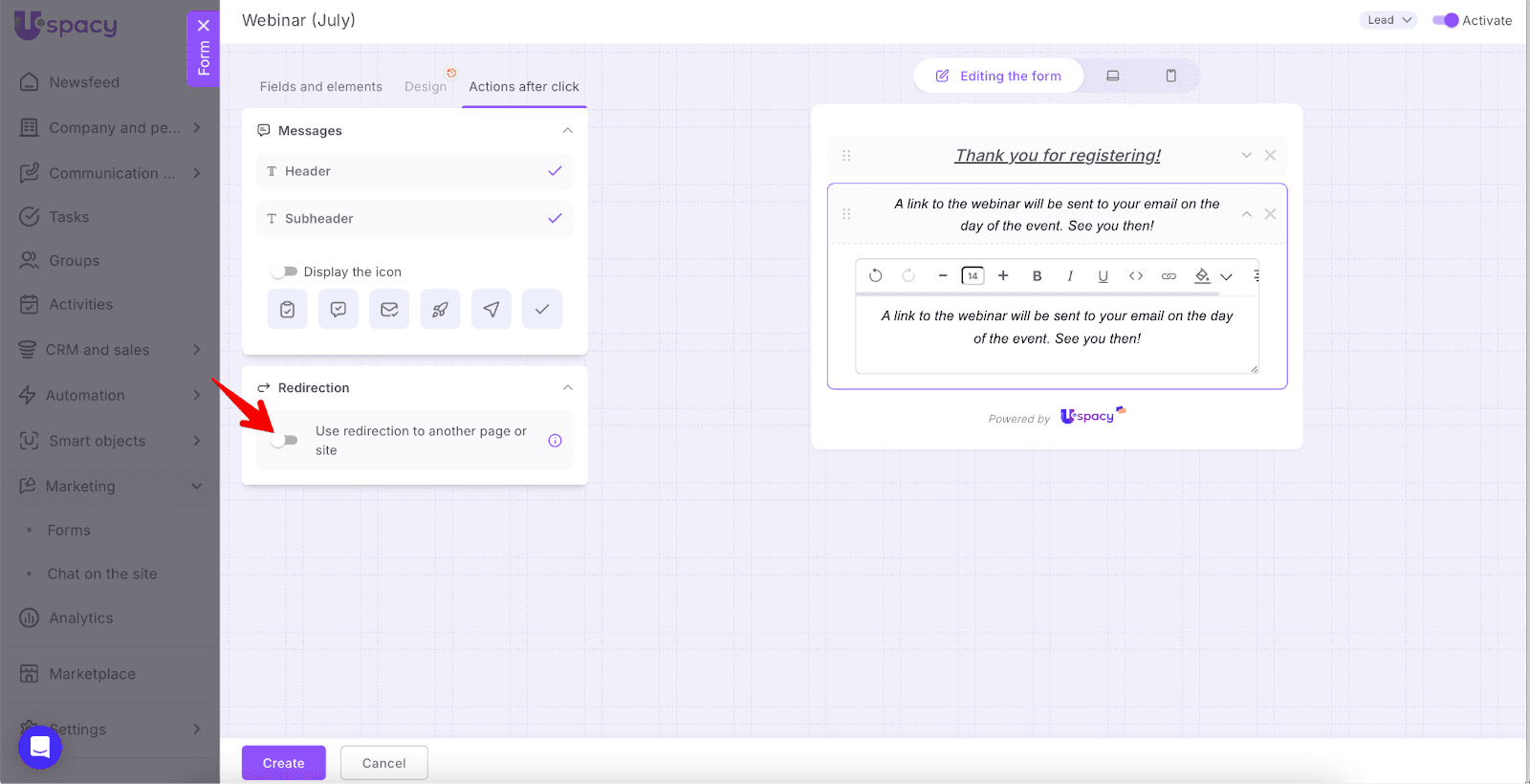The image size is (1530, 784).
Task: Pick the envelope message icon
Action: click(x=389, y=310)
